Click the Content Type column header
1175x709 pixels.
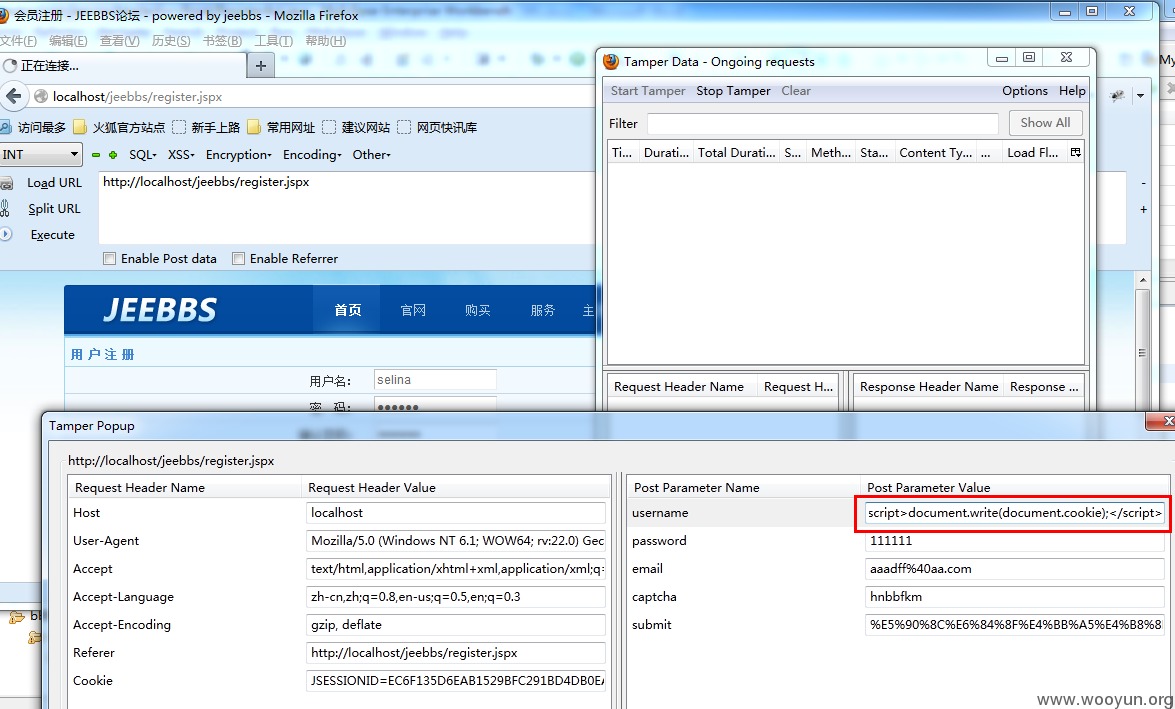click(935, 152)
